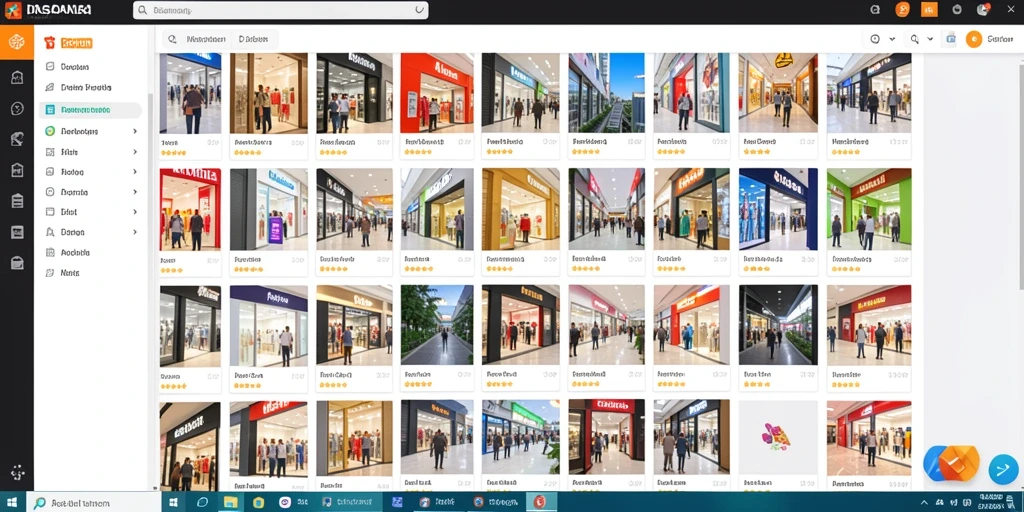
Task: Click the top search input field
Action: (x=281, y=10)
